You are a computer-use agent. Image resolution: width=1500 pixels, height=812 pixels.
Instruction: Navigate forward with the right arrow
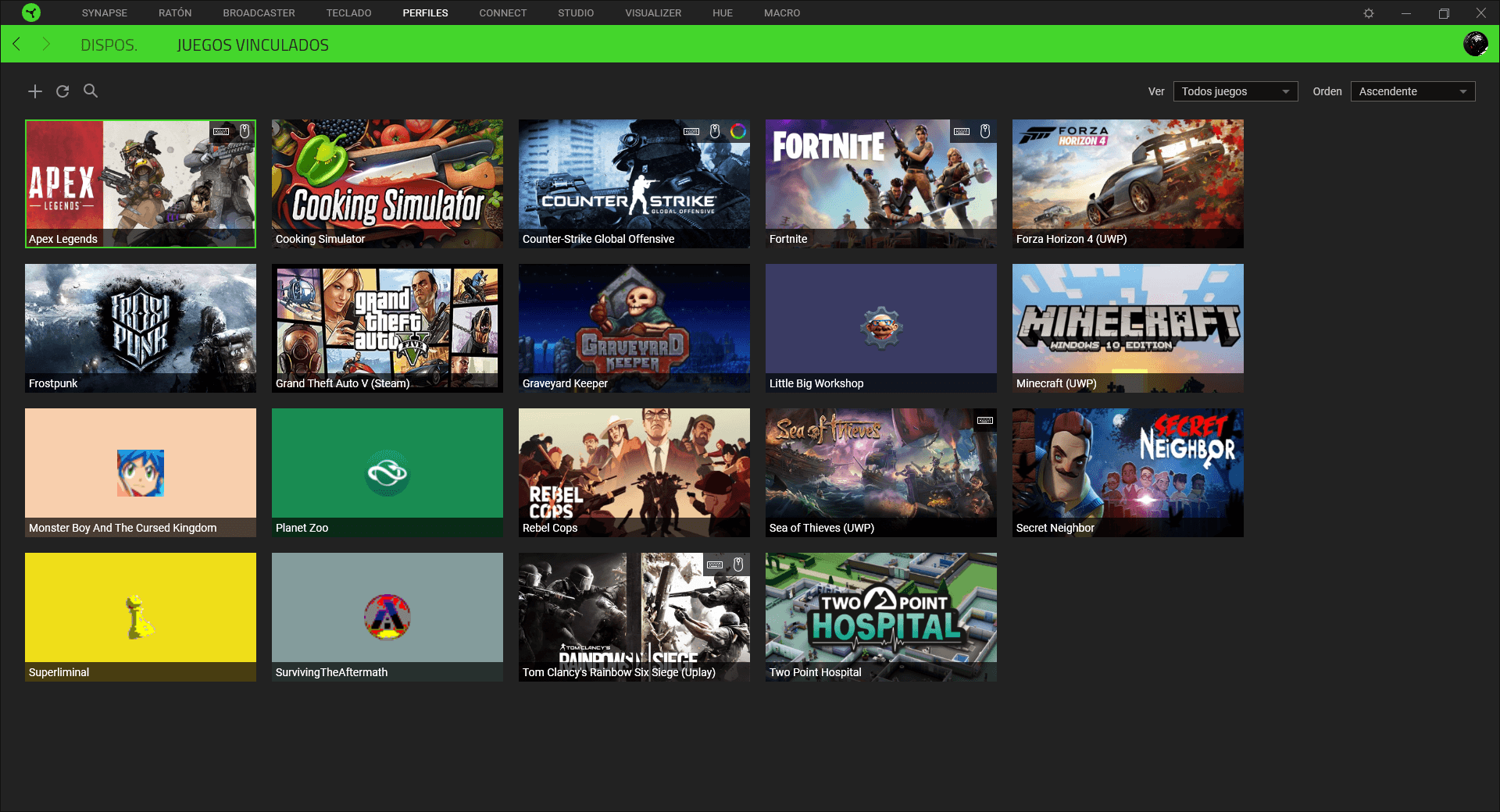[x=46, y=44]
